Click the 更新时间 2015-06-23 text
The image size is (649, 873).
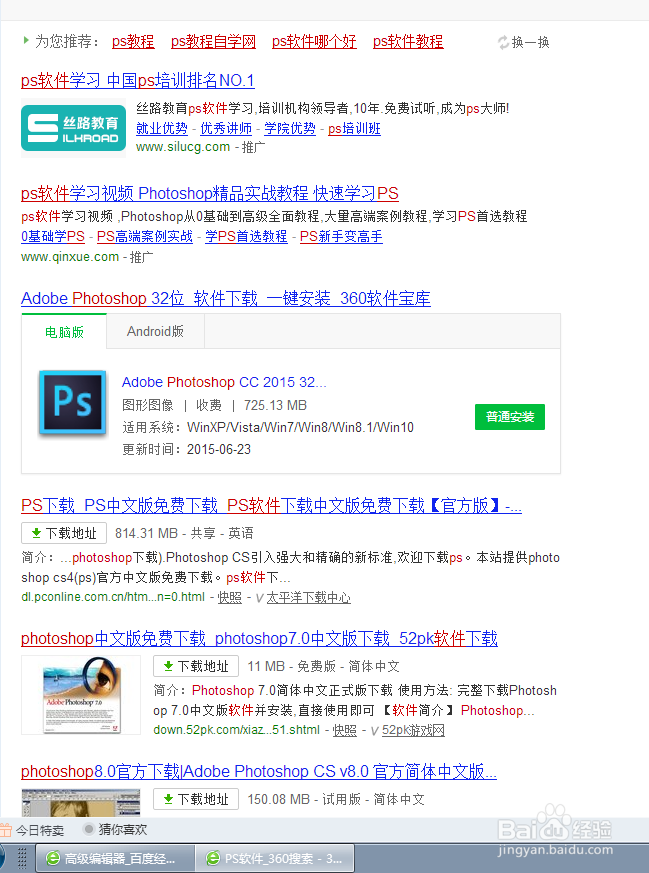click(x=186, y=449)
